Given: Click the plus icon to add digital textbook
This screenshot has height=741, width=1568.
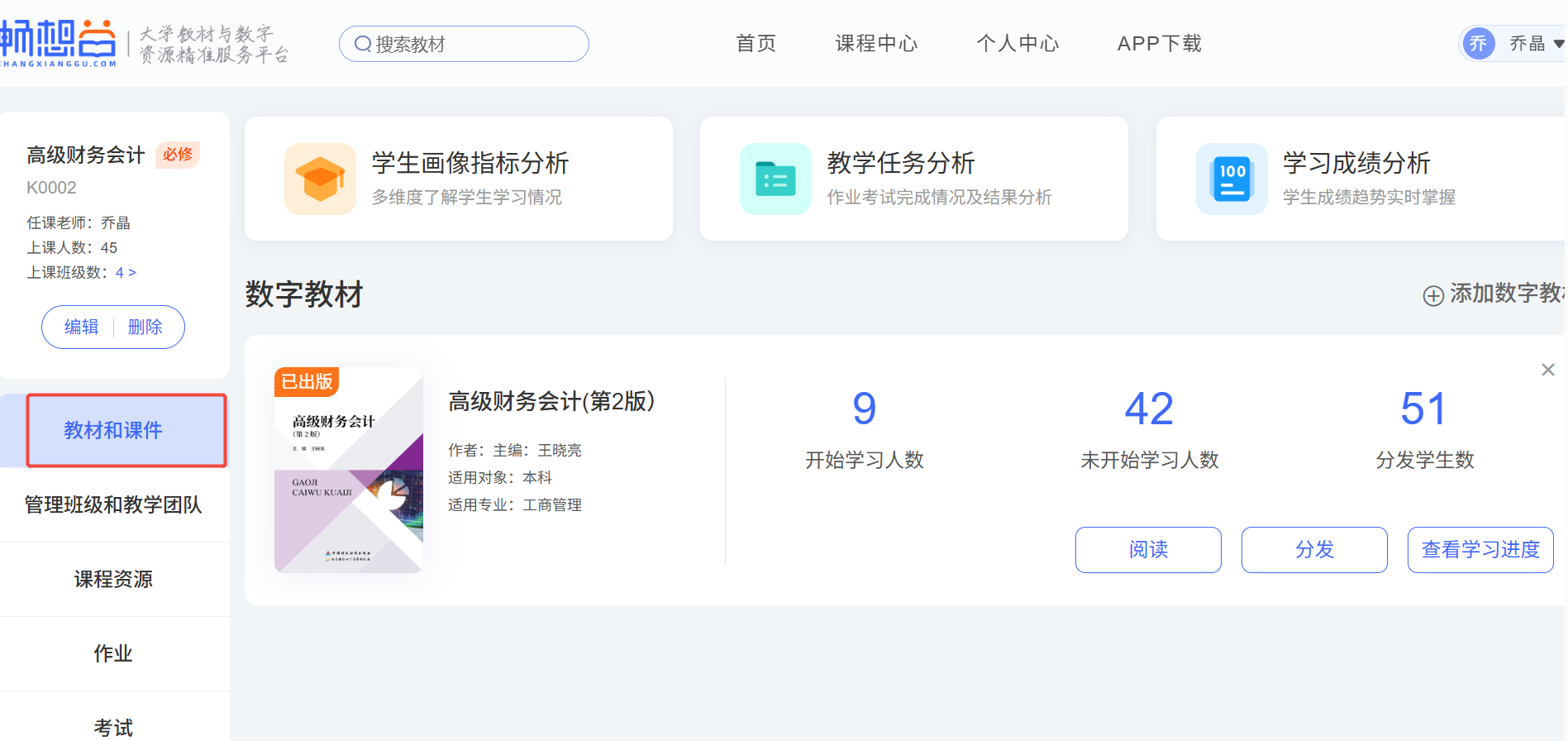Looking at the screenshot, I should tap(1433, 295).
